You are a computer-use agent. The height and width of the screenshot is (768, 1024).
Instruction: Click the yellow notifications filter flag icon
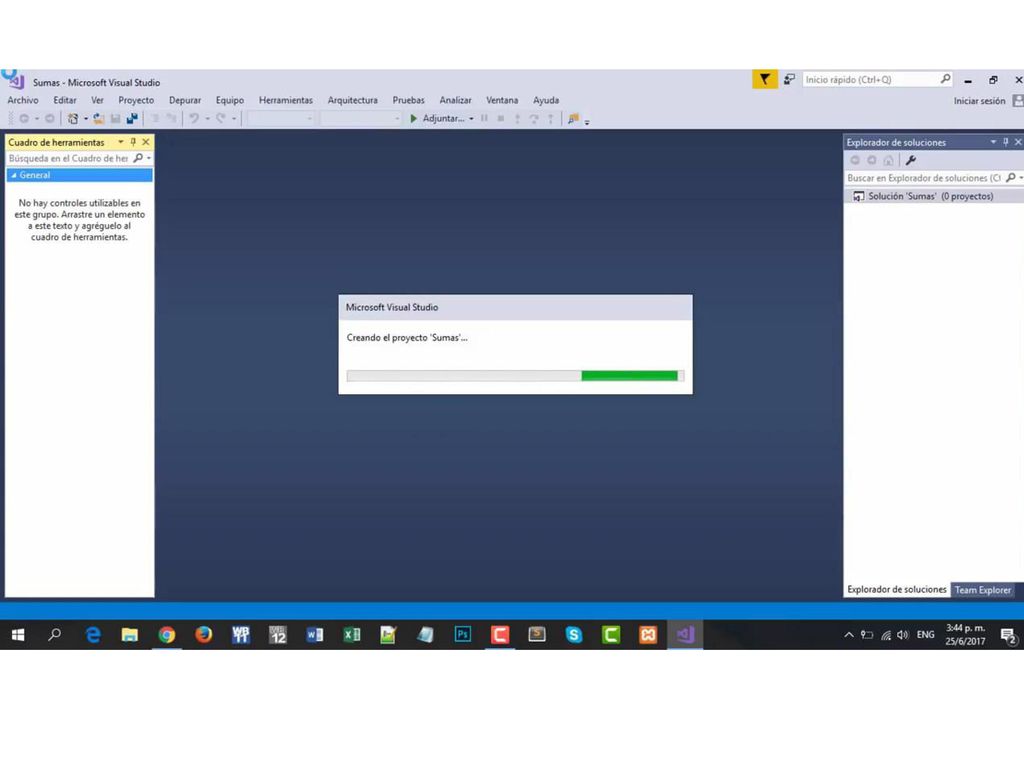point(765,80)
